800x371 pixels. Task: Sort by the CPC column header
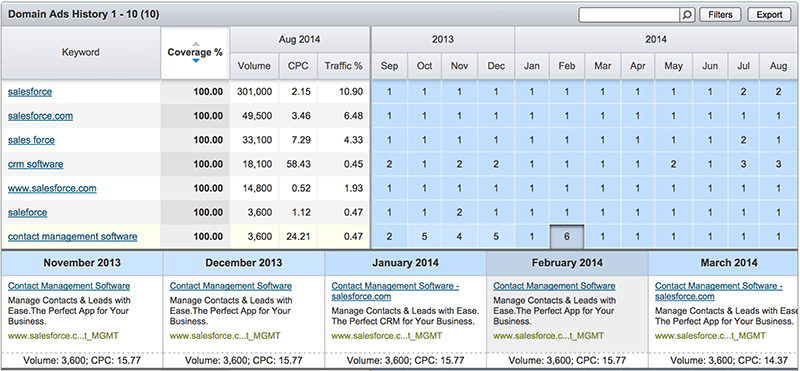tap(298, 66)
